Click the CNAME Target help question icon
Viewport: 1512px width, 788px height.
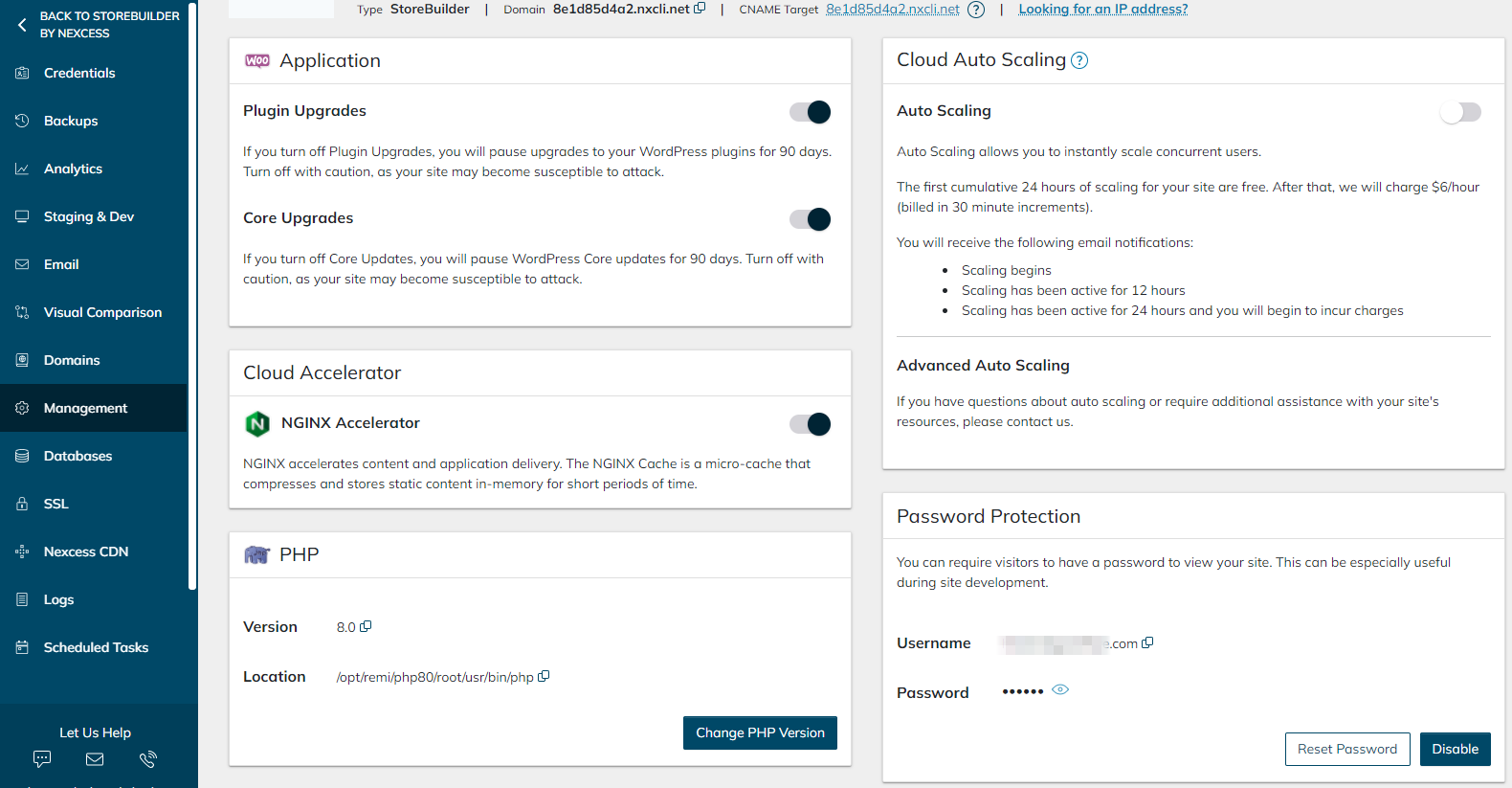(976, 10)
